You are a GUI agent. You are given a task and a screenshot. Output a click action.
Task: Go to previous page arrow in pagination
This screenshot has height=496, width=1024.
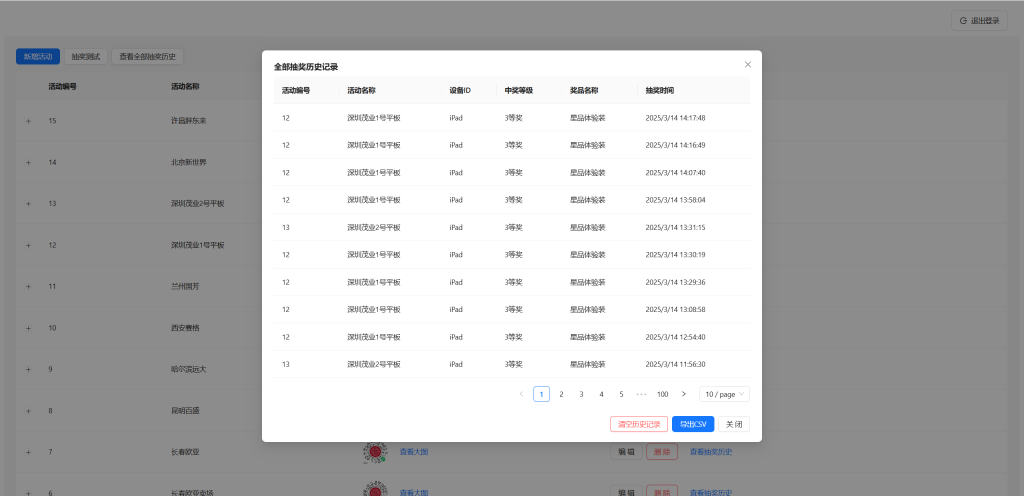[x=521, y=394]
